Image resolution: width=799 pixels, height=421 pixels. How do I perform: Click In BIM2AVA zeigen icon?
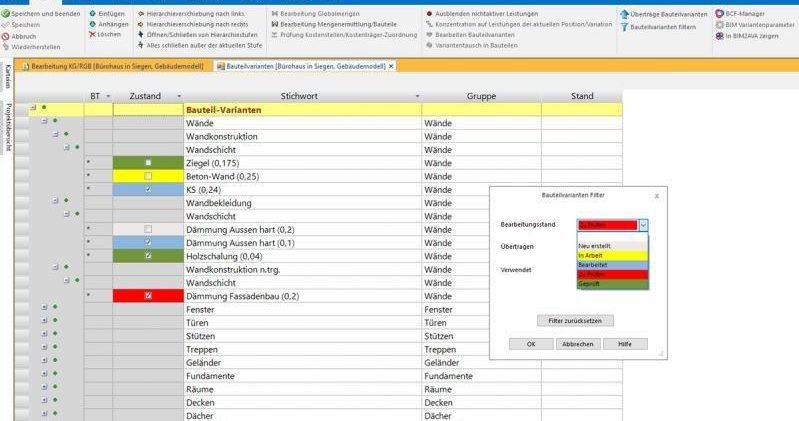[719, 36]
